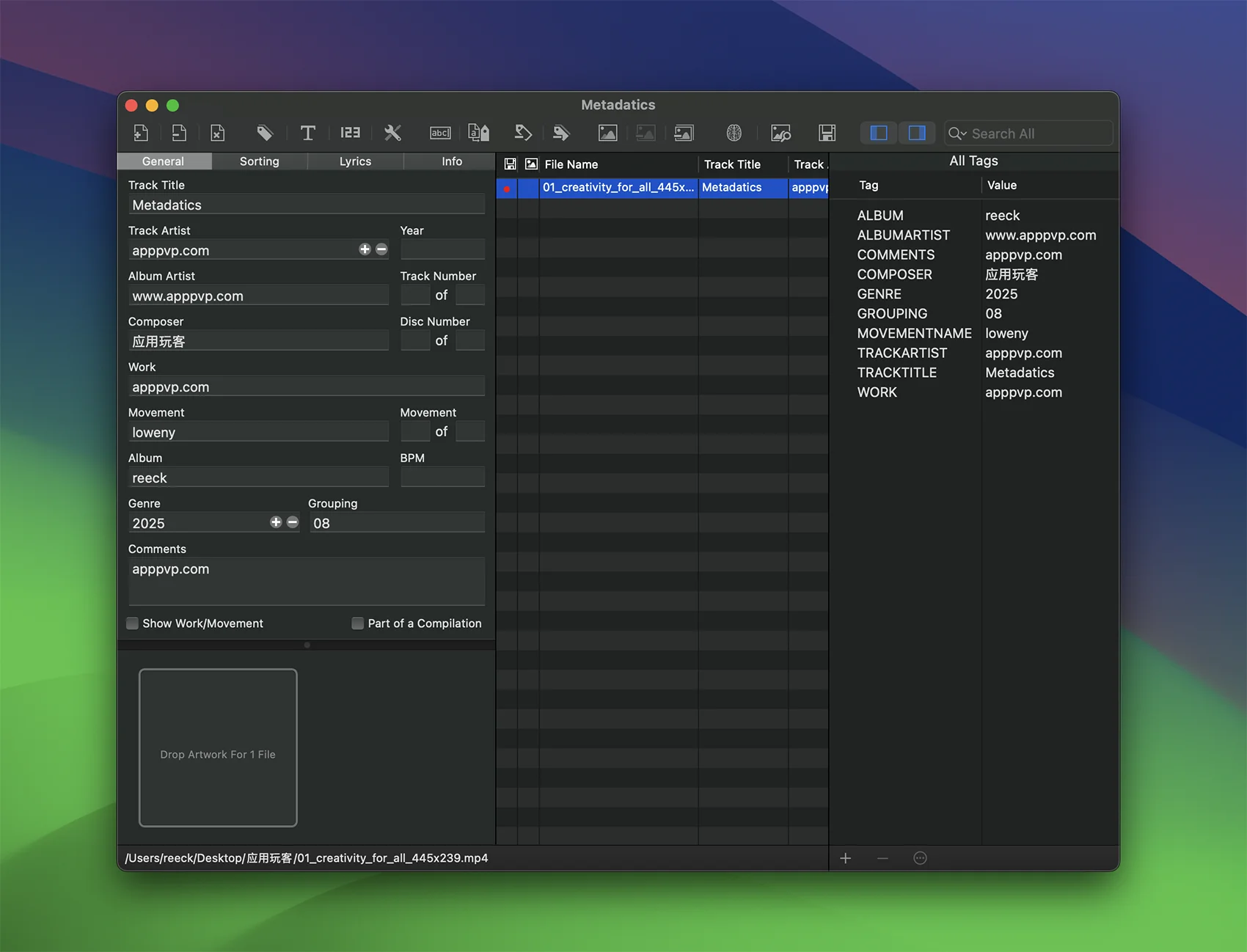Switch to the General tab
The width and height of the screenshot is (1247, 952).
click(x=163, y=161)
